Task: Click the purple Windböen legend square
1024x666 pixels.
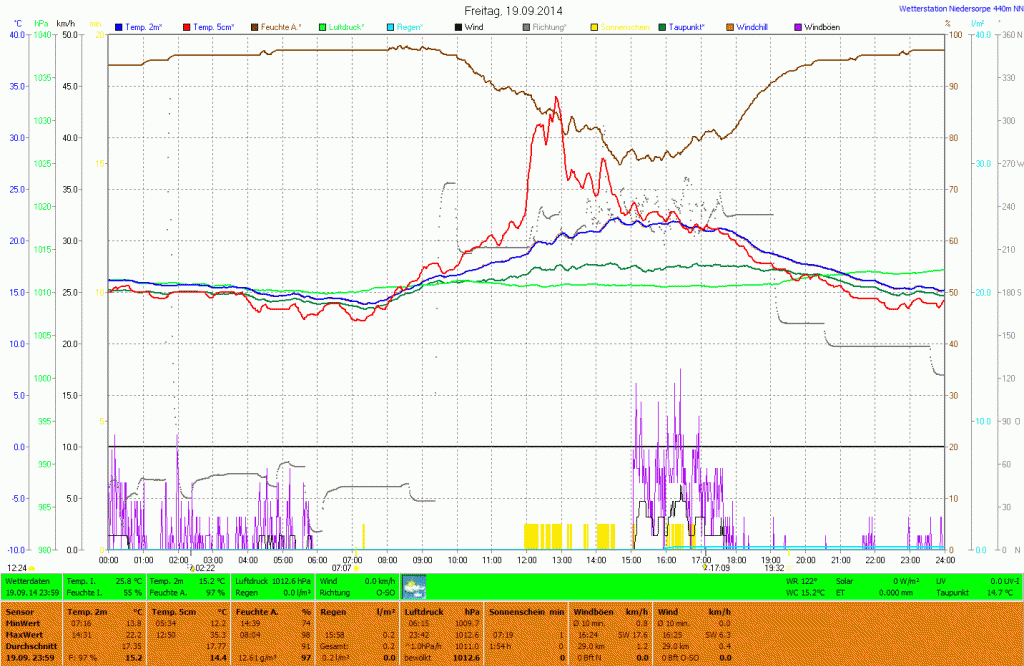Action: pyautogui.click(x=798, y=27)
